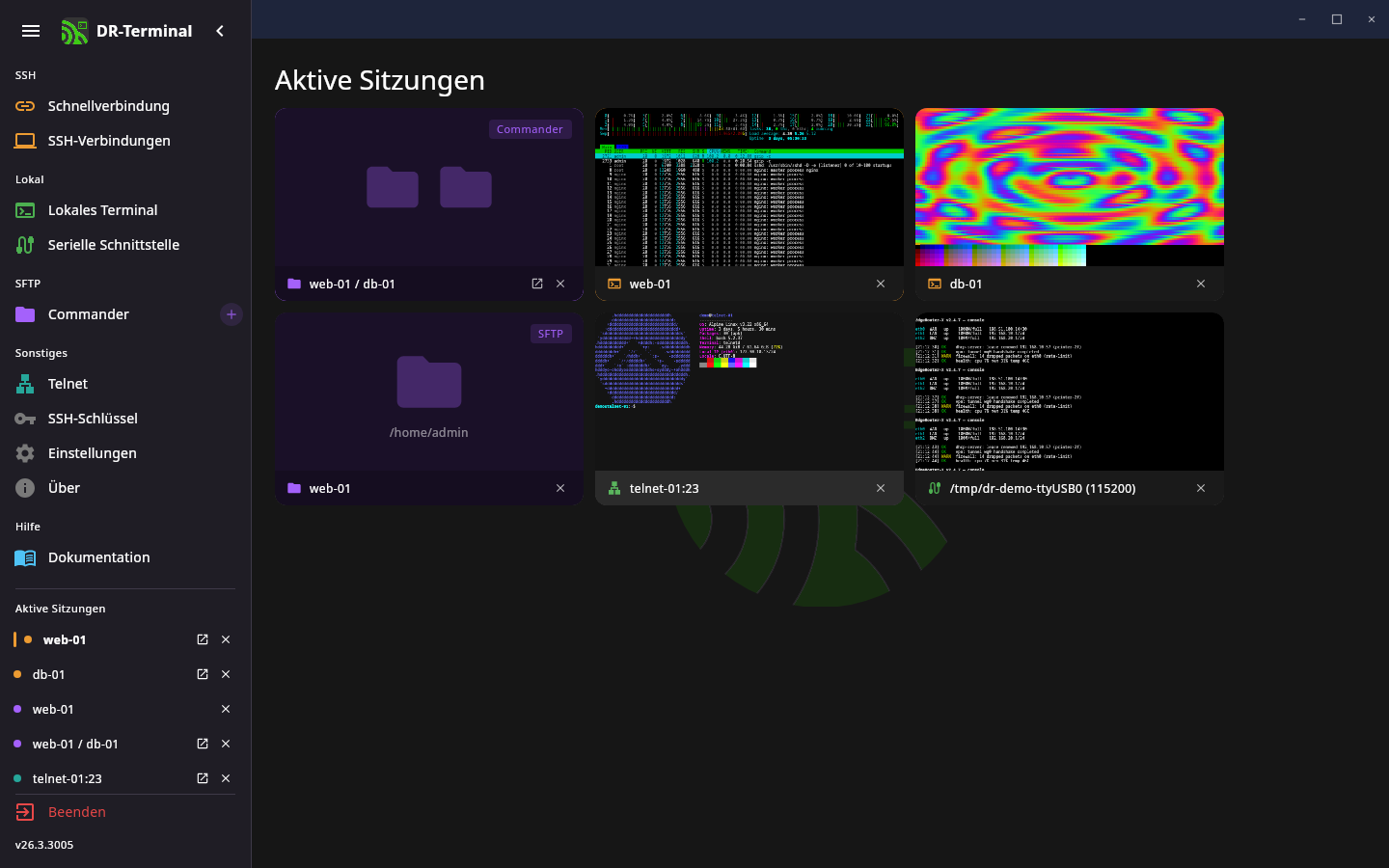The image size is (1389, 868).
Task: Open the web-01 htop terminal thumbnail
Action: click(x=749, y=187)
